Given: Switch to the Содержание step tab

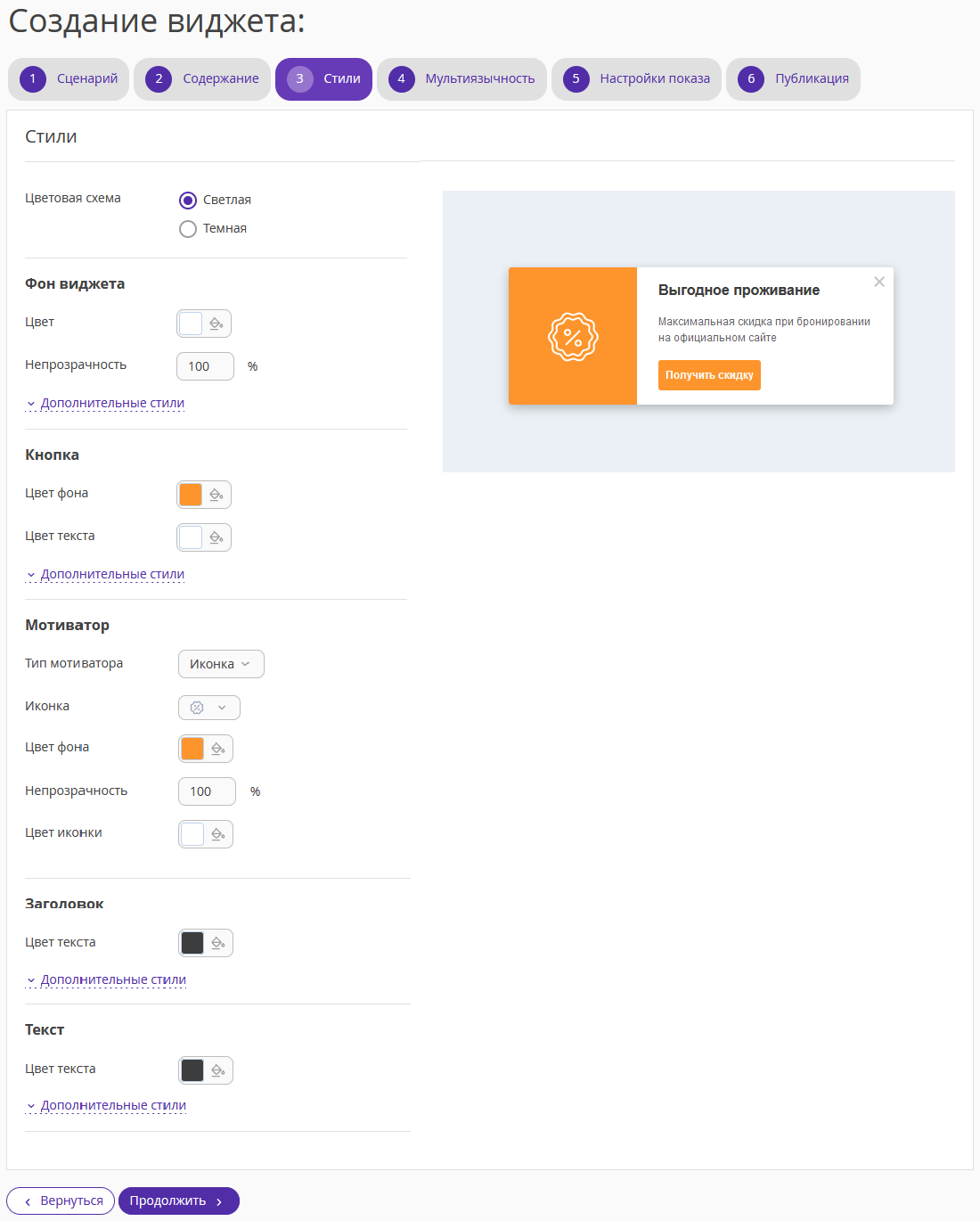Looking at the screenshot, I should tap(202, 79).
